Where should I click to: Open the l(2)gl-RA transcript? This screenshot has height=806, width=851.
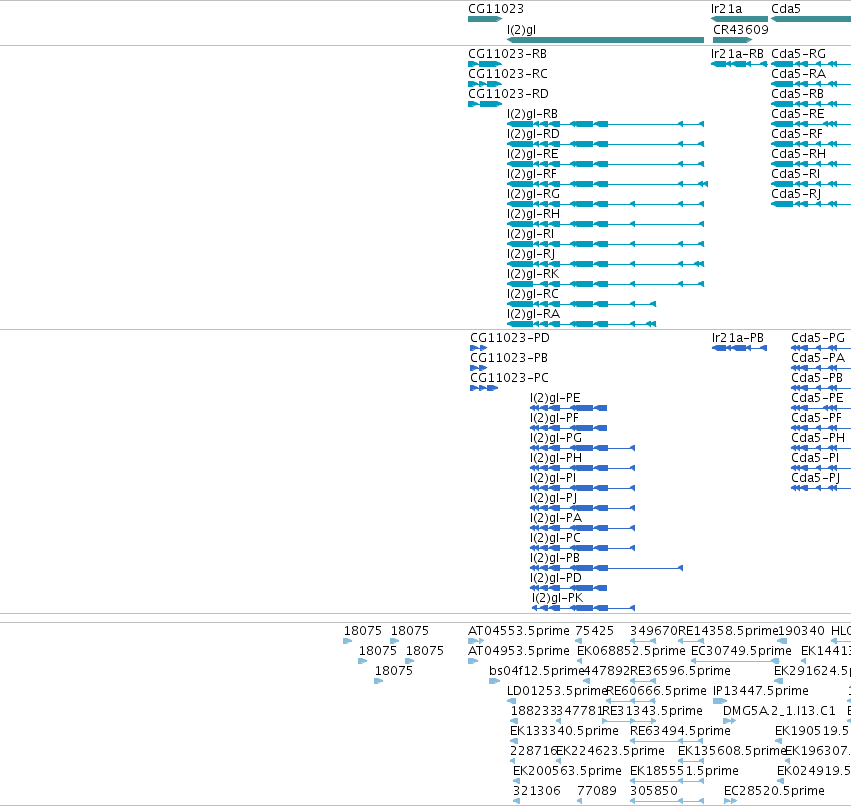coord(533,315)
